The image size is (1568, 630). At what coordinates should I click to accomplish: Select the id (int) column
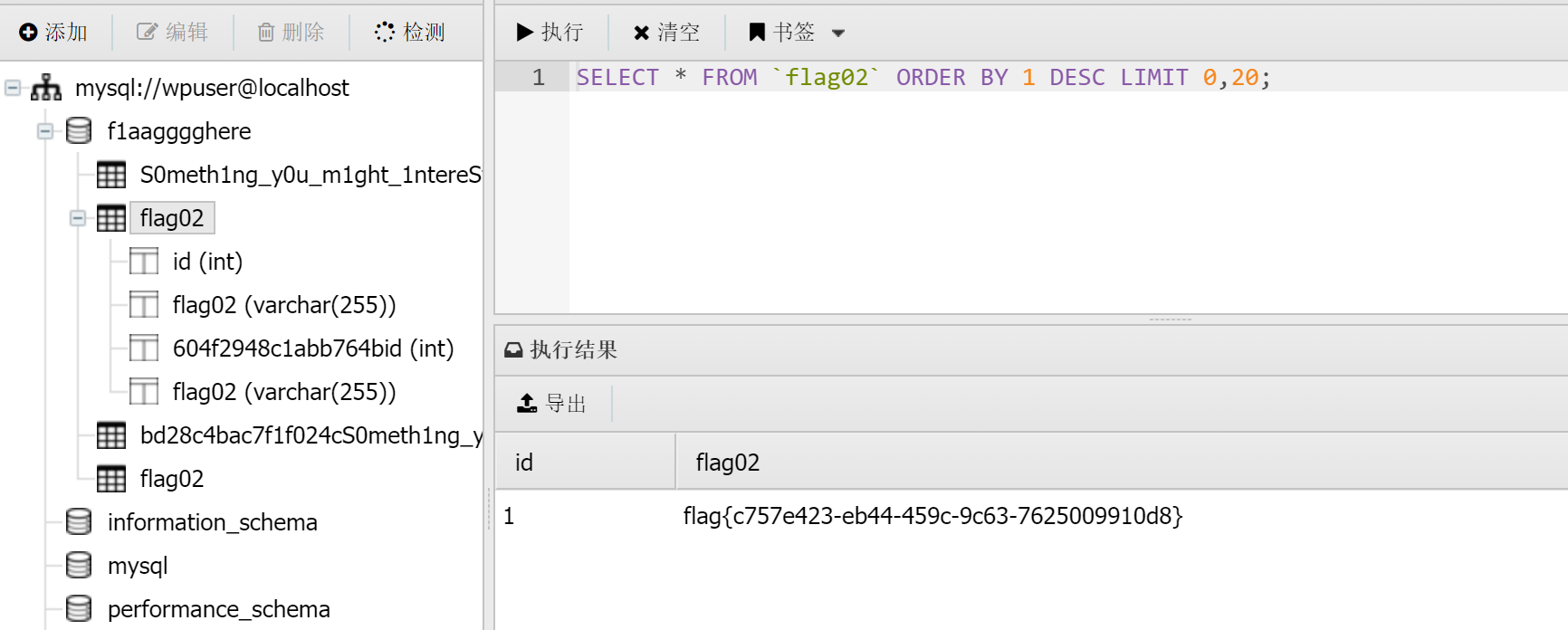tap(207, 262)
